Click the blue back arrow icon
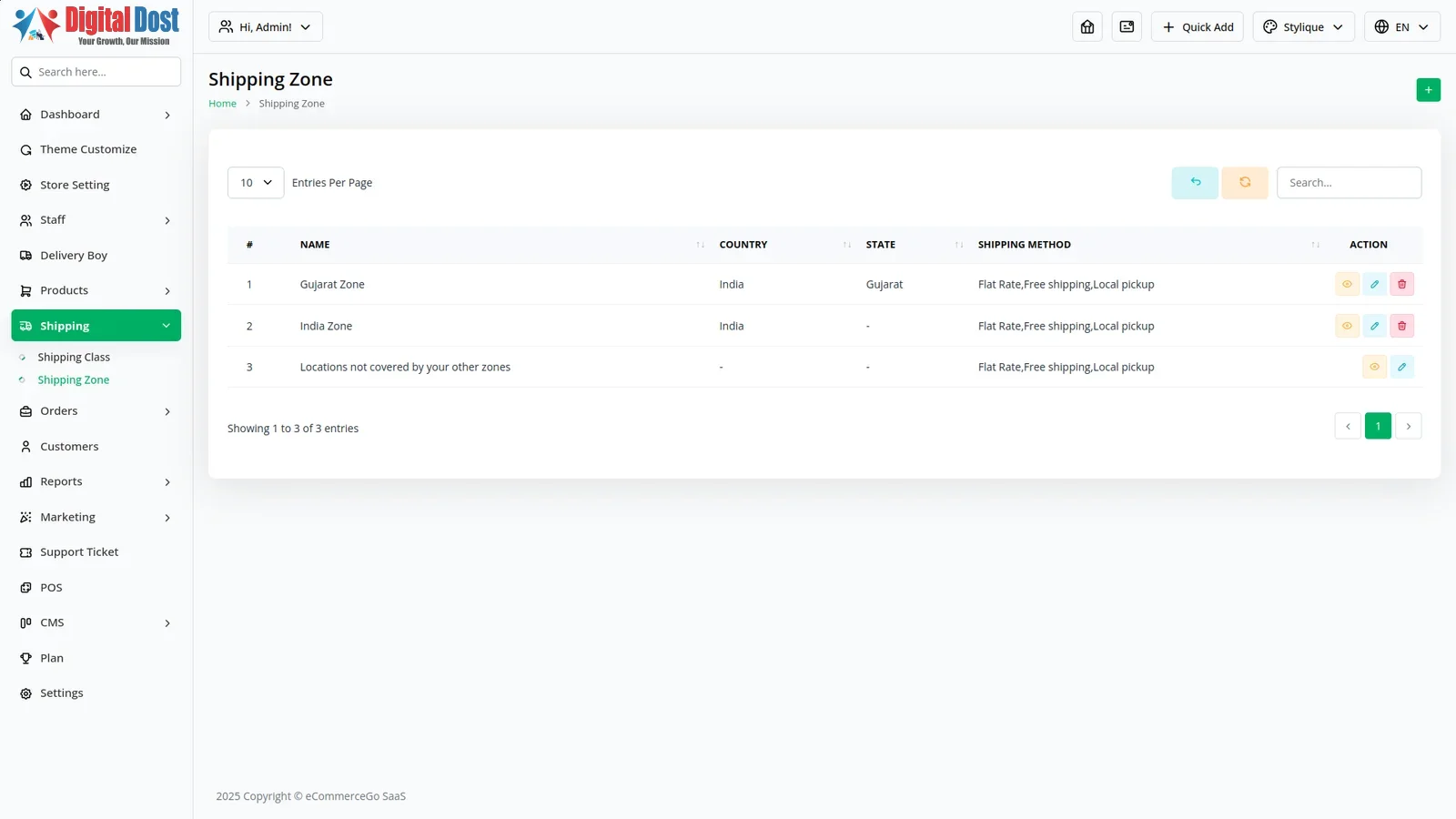 pyautogui.click(x=1195, y=183)
